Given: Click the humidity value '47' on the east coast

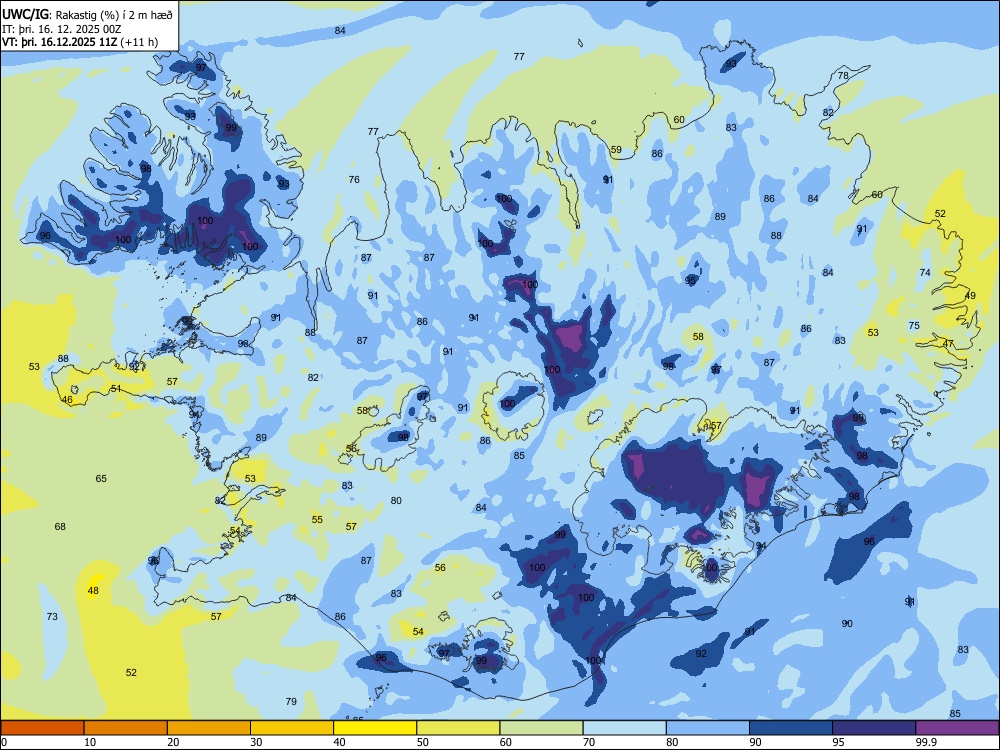Looking at the screenshot, I should 948,344.
